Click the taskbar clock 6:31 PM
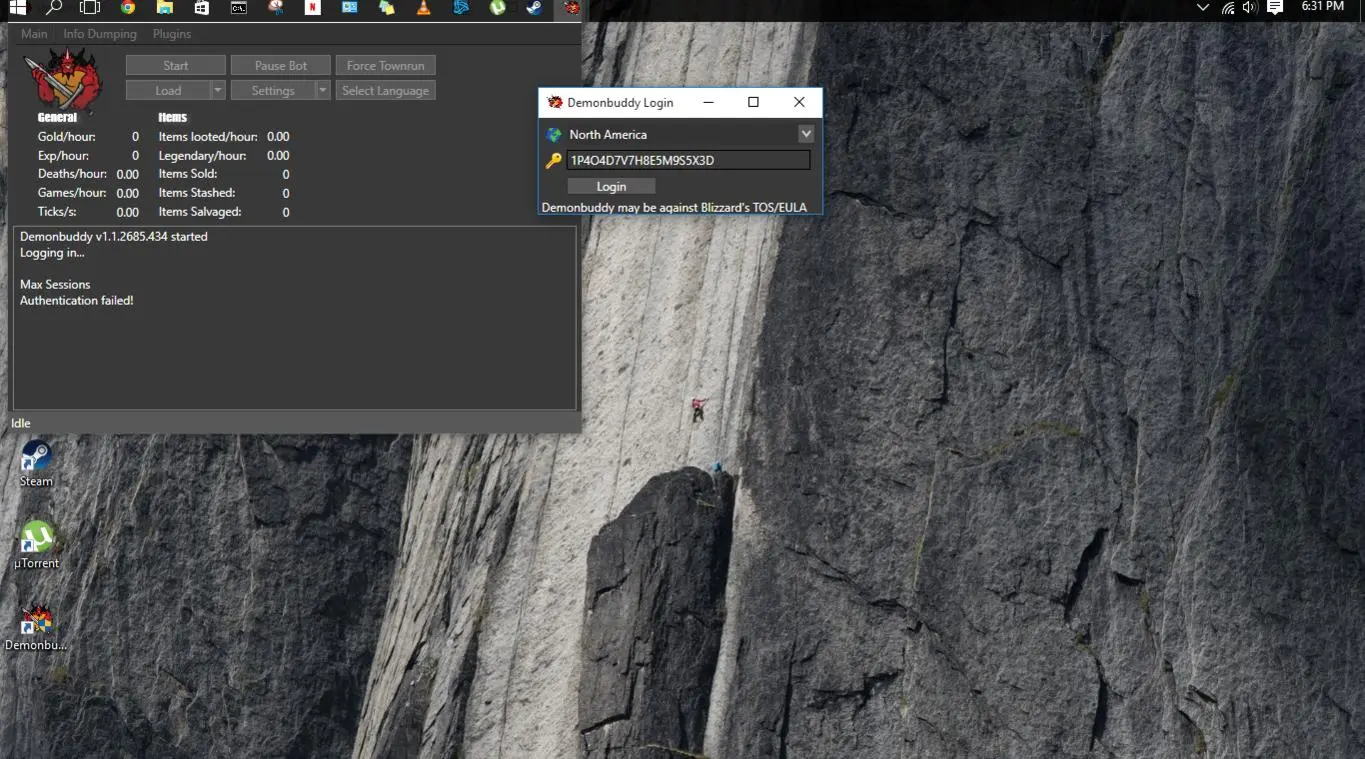The width and height of the screenshot is (1365, 759). coord(1322,6)
